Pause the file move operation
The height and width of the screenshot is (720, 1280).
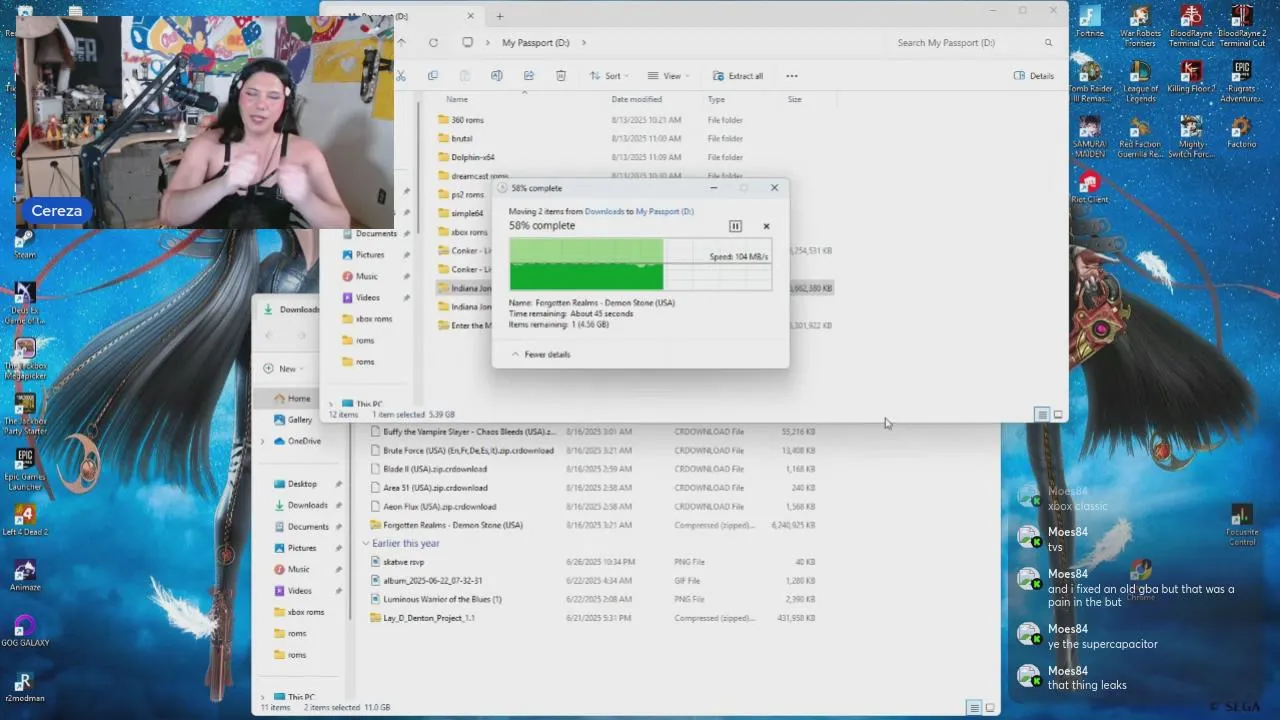(x=735, y=226)
